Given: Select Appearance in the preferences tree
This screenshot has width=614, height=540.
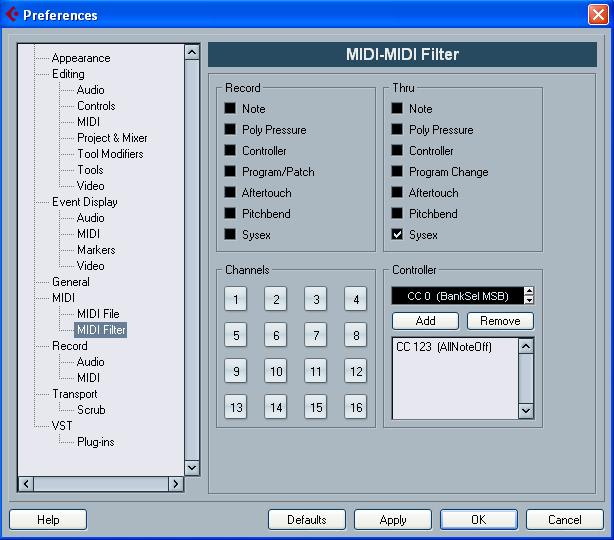Looking at the screenshot, I should click(81, 58).
